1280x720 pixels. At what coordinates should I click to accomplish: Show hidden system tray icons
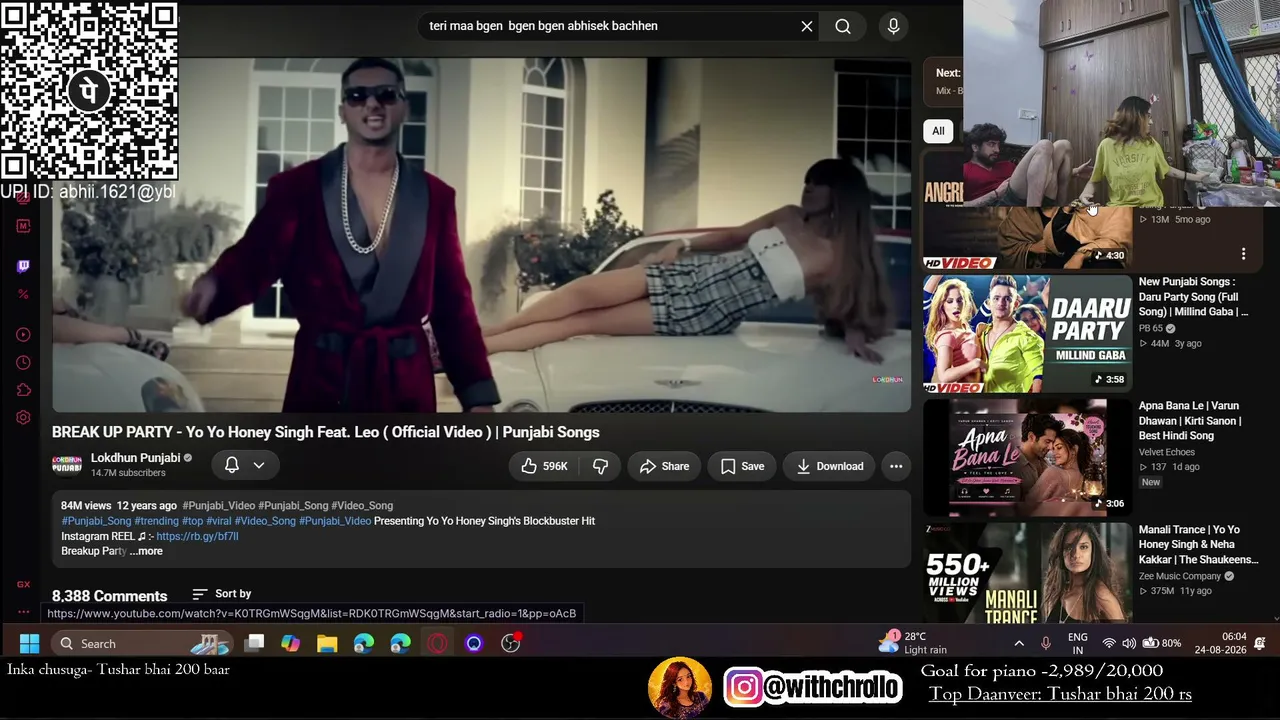click(x=1019, y=643)
